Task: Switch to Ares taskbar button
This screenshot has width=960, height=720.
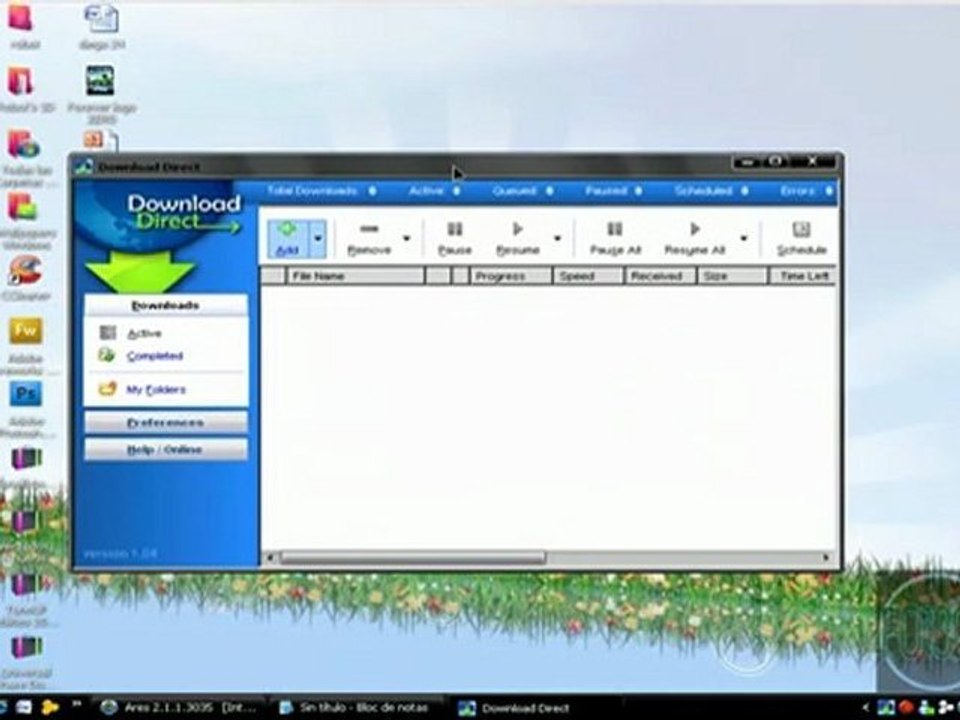Action: (179, 708)
